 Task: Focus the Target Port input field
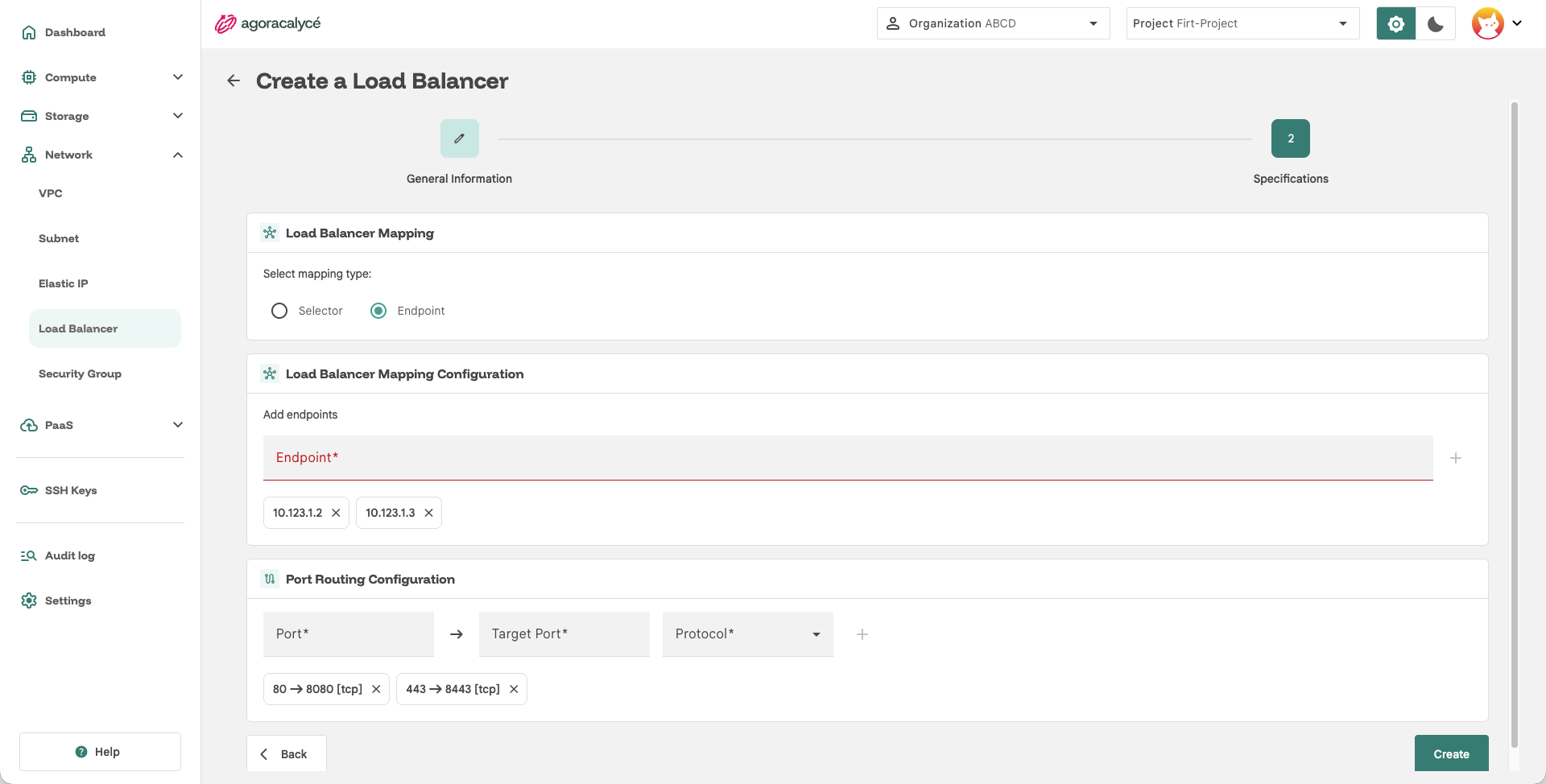click(564, 634)
